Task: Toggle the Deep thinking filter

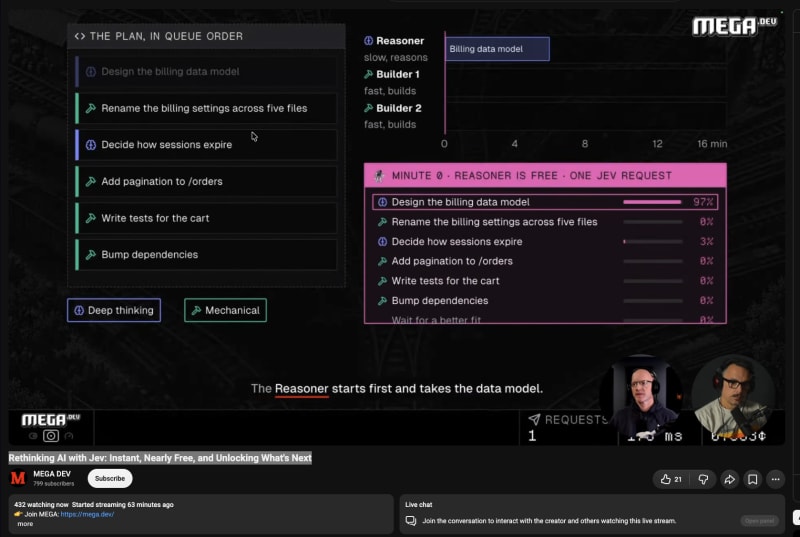Action: pyautogui.click(x=114, y=310)
